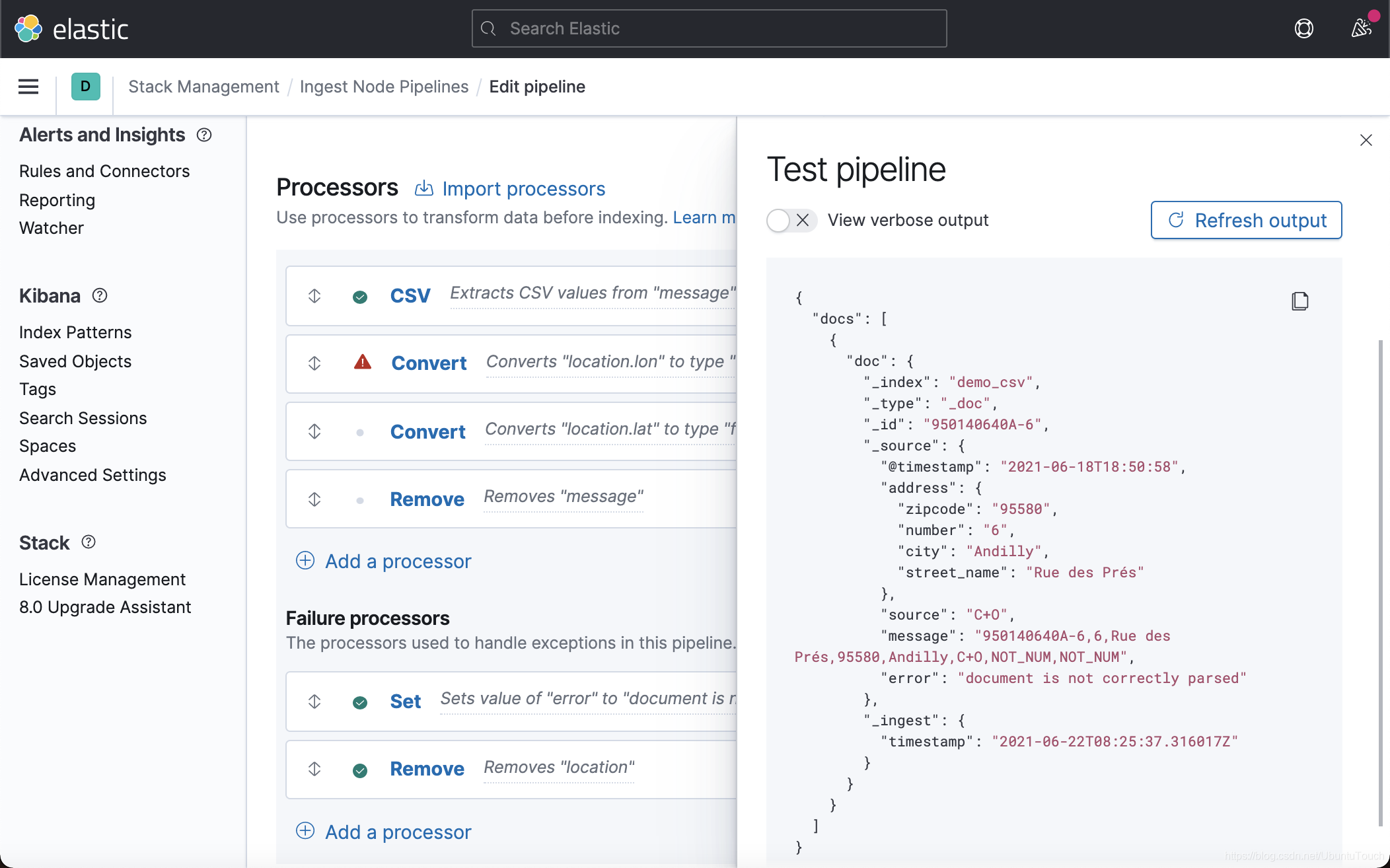This screenshot has width=1390, height=868.
Task: Copy the test pipeline output JSON
Action: click(1299, 301)
